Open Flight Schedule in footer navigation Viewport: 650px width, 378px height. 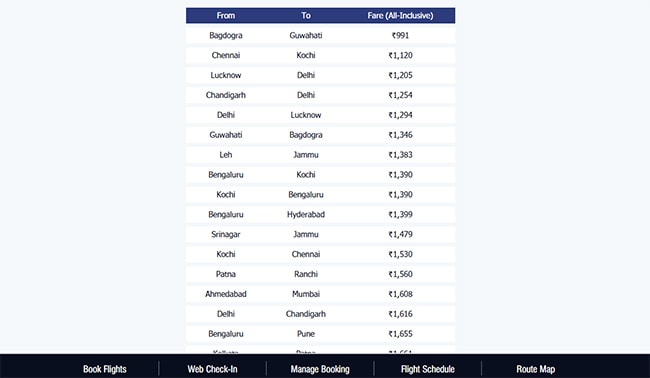[427, 369]
